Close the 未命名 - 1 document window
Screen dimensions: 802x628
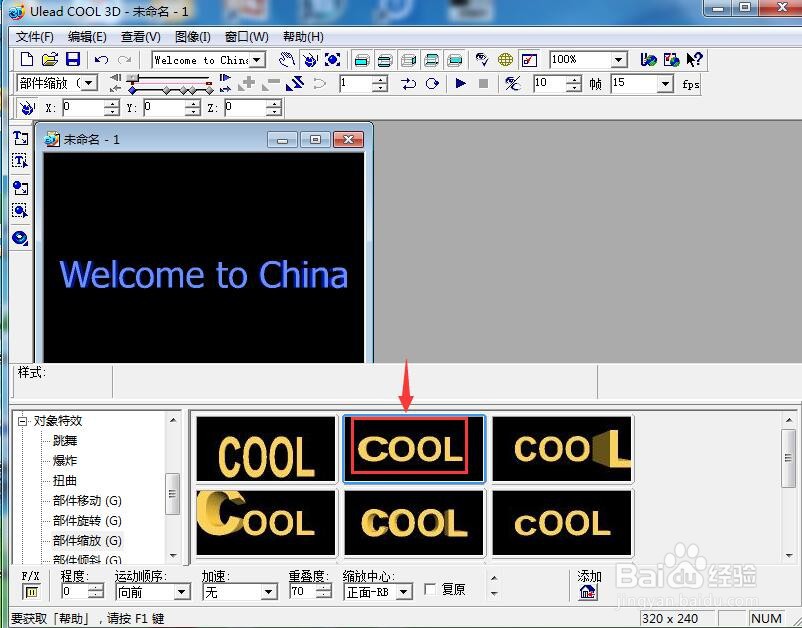(348, 140)
